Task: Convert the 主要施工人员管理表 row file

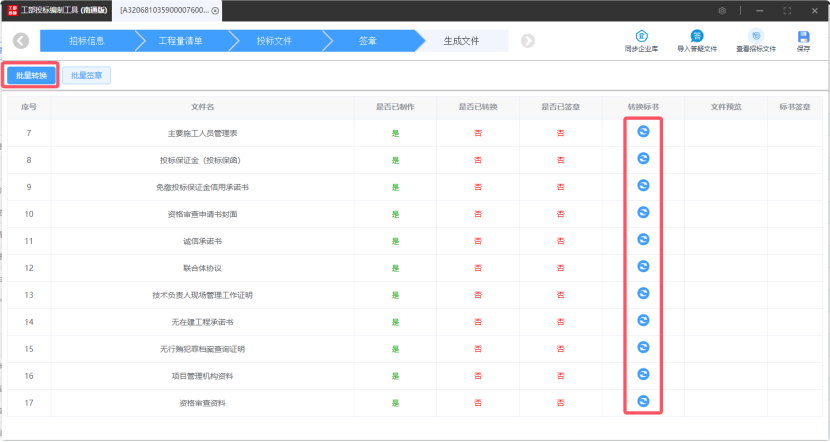Action: pos(643,131)
